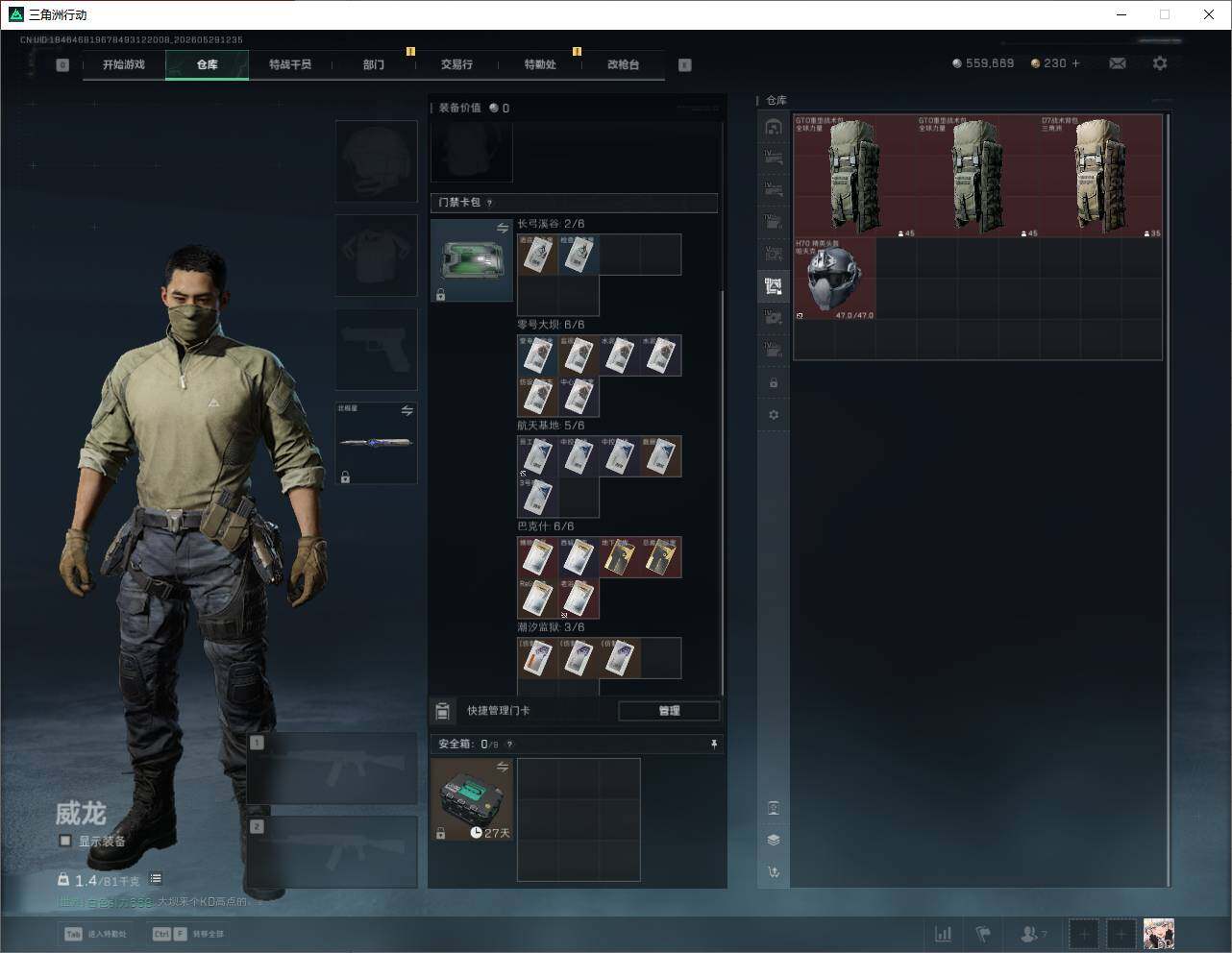Click the second plus squad slot
The height and width of the screenshot is (953, 1232).
coord(1121,934)
